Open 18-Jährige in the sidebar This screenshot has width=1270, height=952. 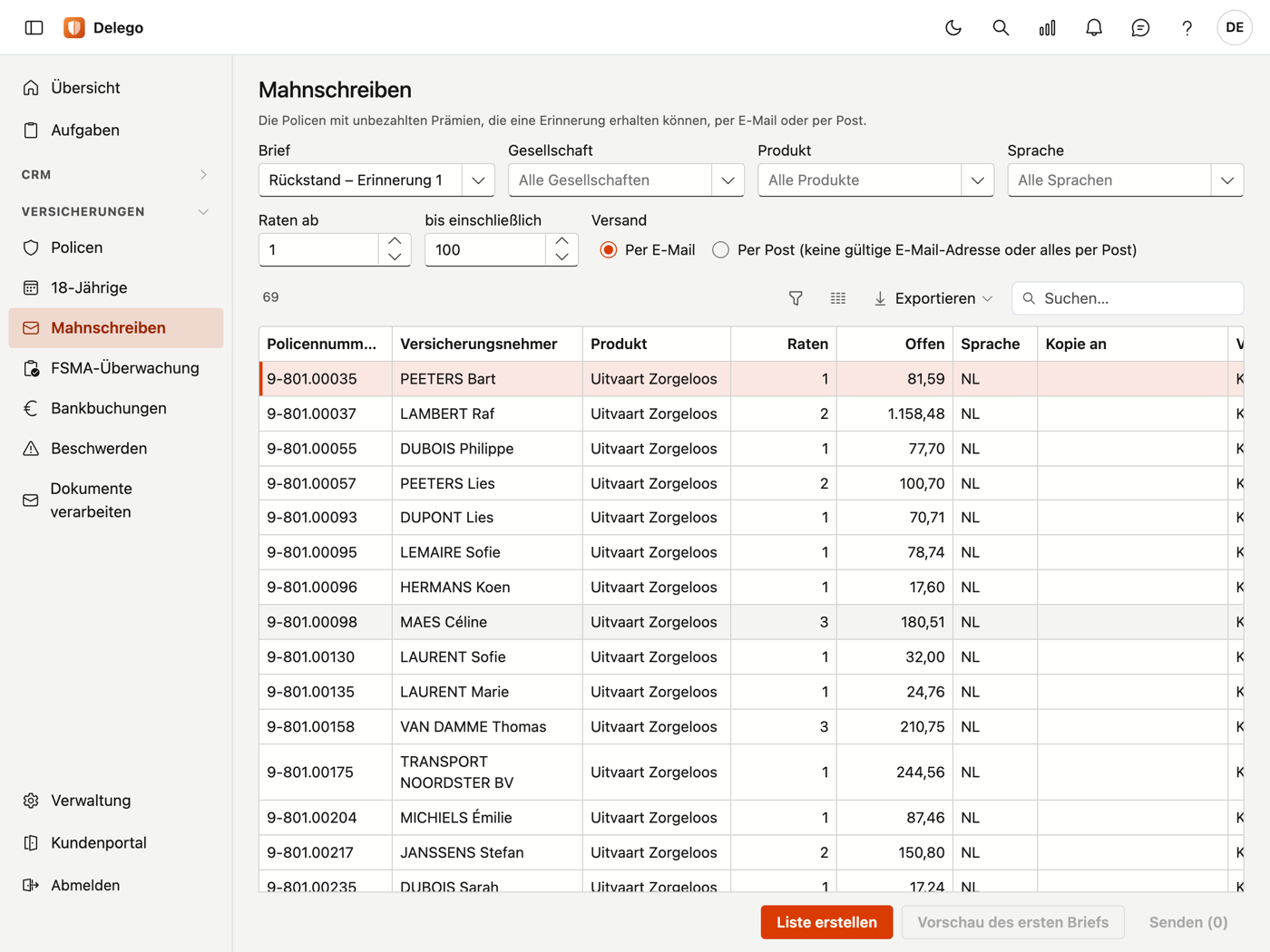(116, 287)
